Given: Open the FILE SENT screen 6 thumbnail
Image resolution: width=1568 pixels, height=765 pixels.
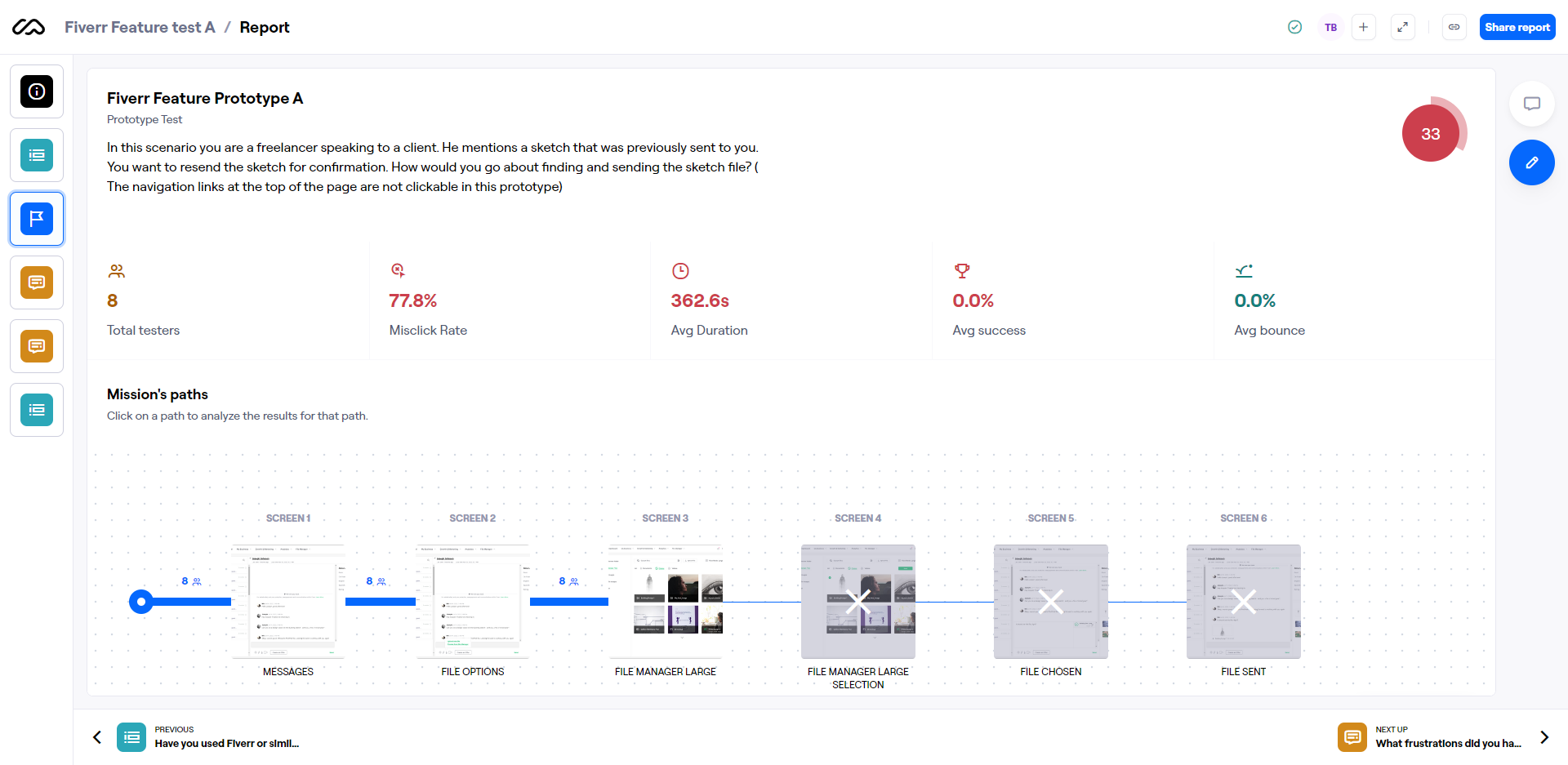Looking at the screenshot, I should (1244, 602).
